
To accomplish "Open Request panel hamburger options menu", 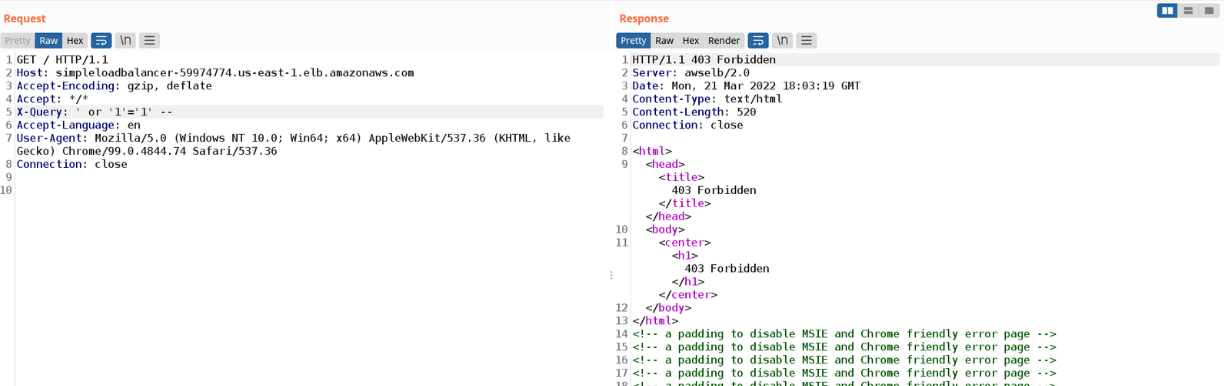I will 150,41.
